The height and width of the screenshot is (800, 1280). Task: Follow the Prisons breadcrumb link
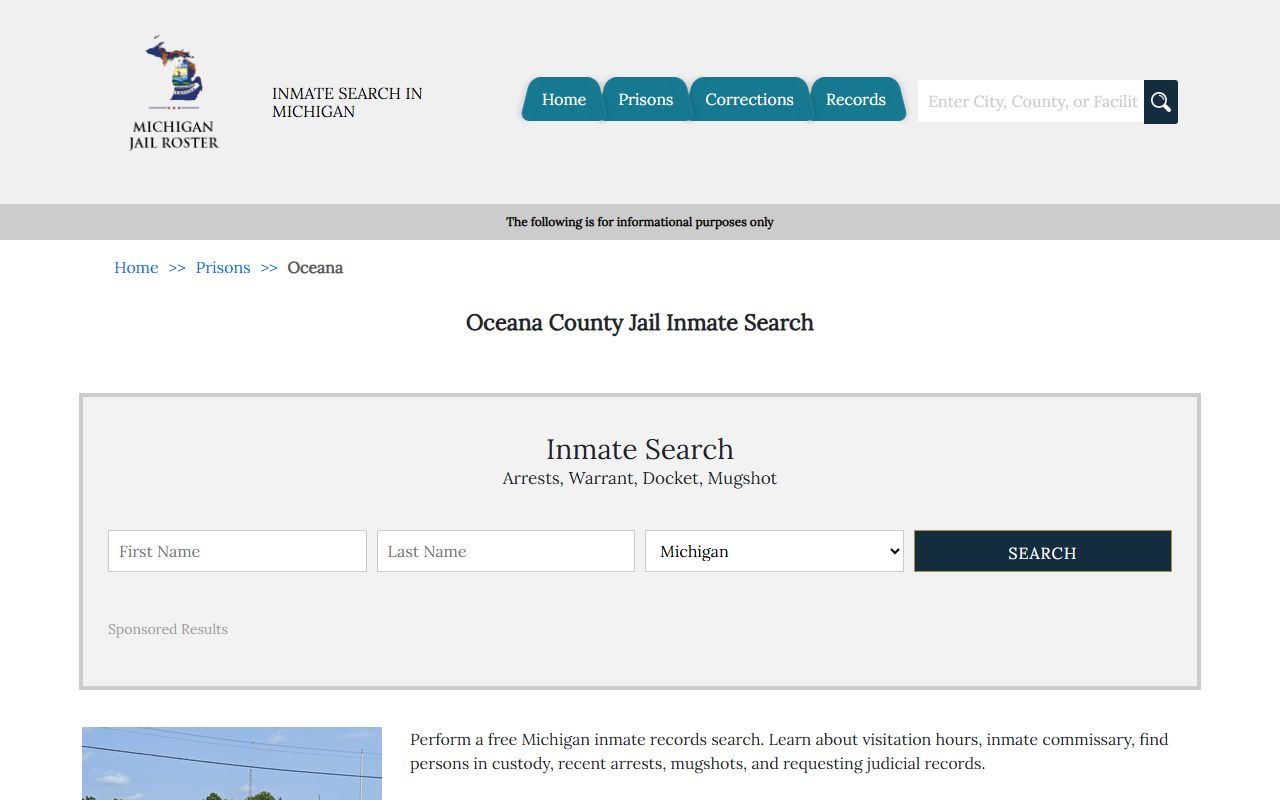[x=223, y=268]
